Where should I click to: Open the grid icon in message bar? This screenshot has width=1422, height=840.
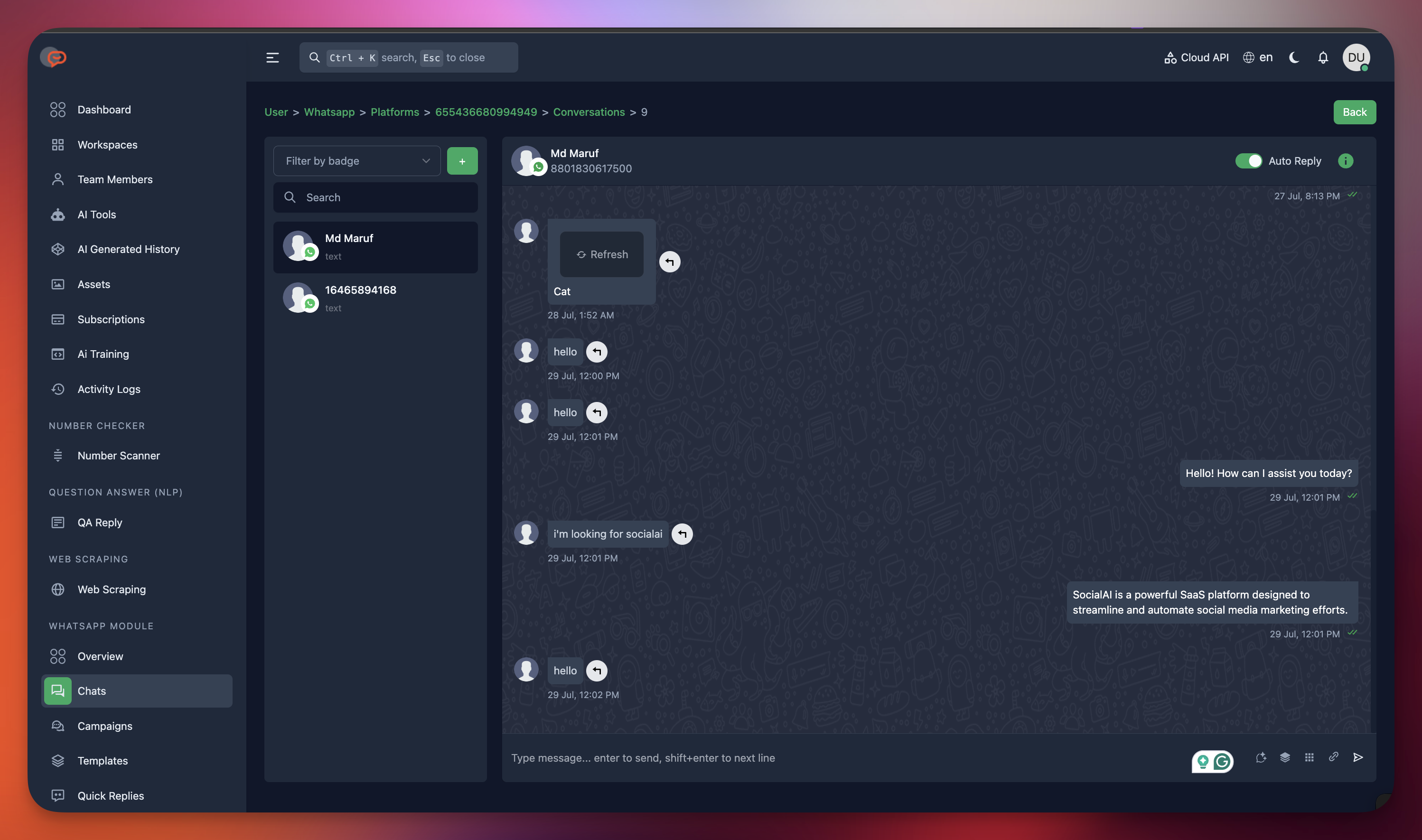[x=1309, y=757]
